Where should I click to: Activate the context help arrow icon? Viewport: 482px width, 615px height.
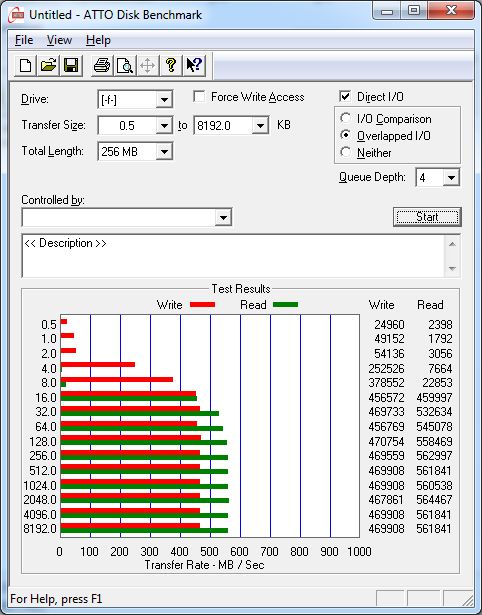tap(194, 65)
